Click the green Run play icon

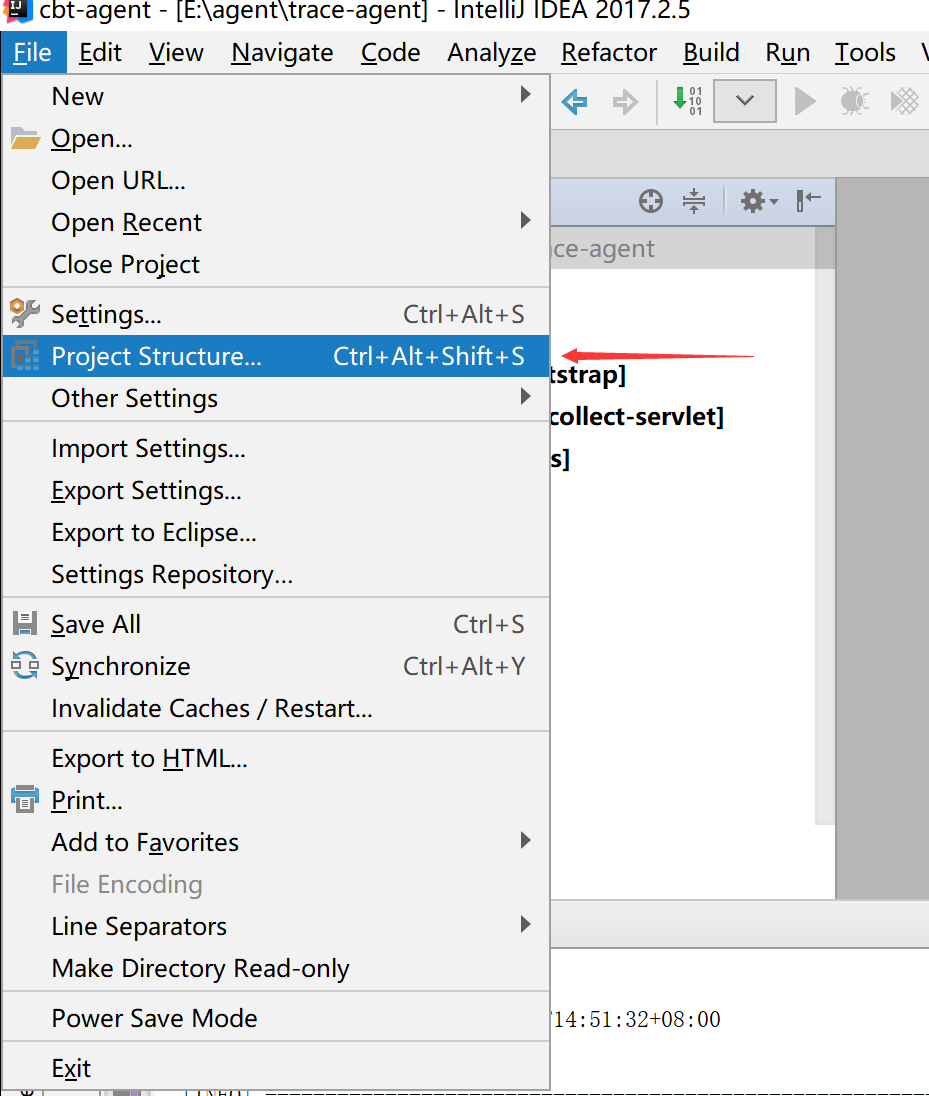pyautogui.click(x=805, y=101)
